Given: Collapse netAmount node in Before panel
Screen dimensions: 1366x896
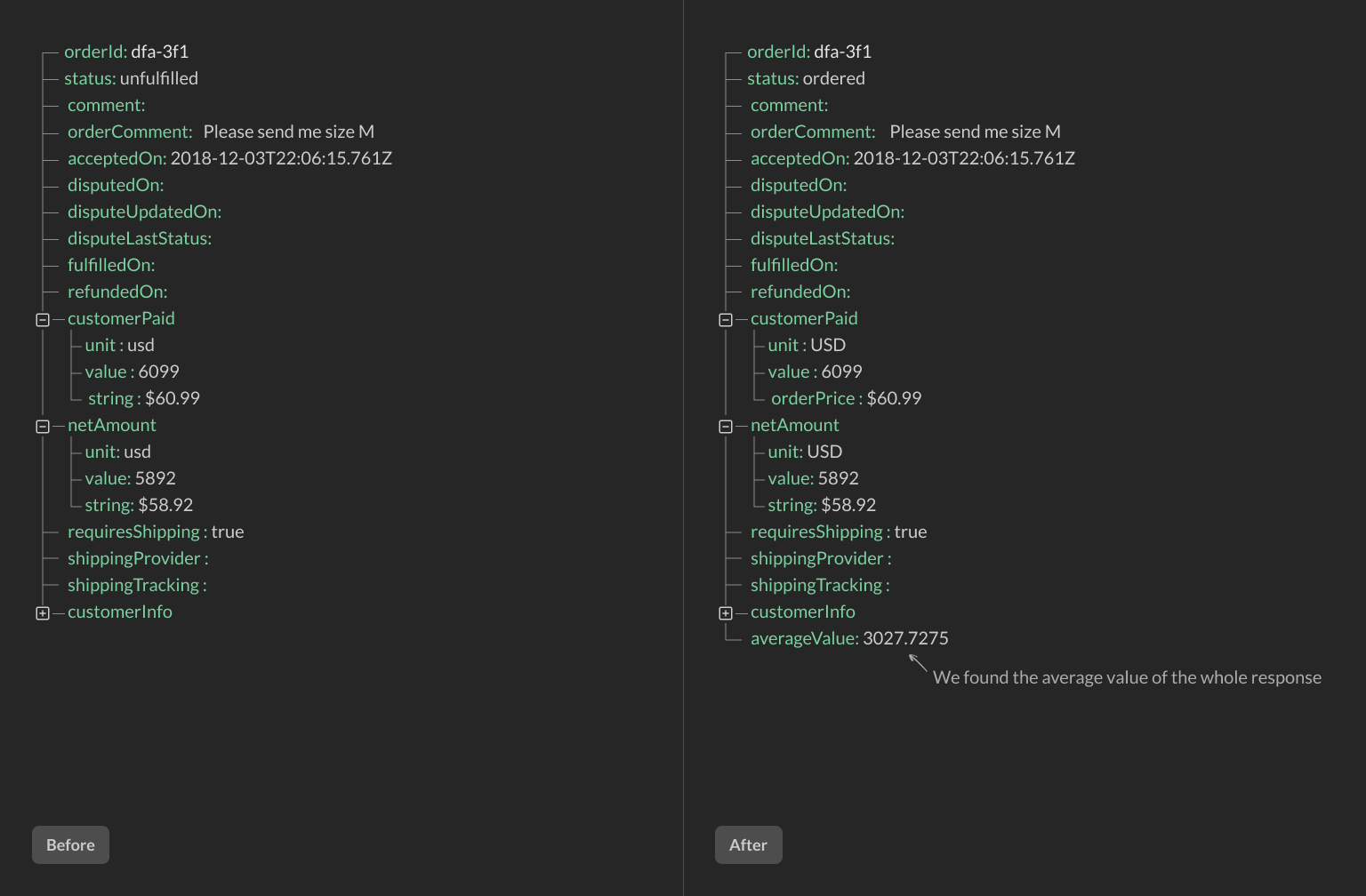Looking at the screenshot, I should click(43, 427).
